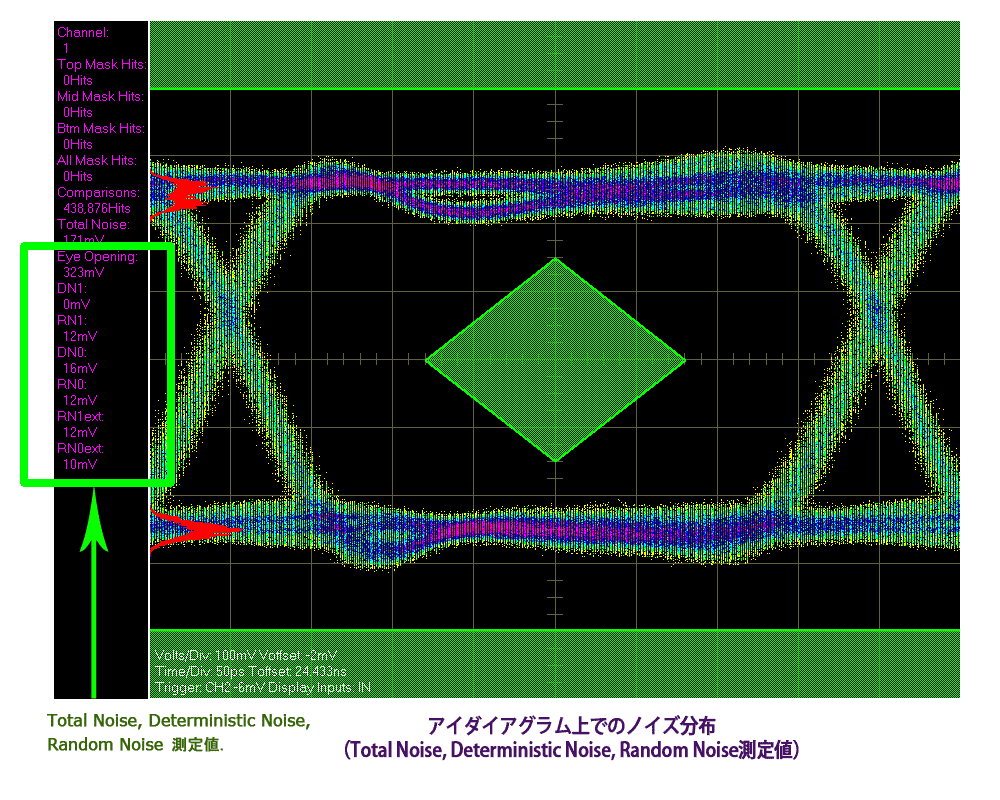Click the All Mask Hits readout

(x=97, y=161)
